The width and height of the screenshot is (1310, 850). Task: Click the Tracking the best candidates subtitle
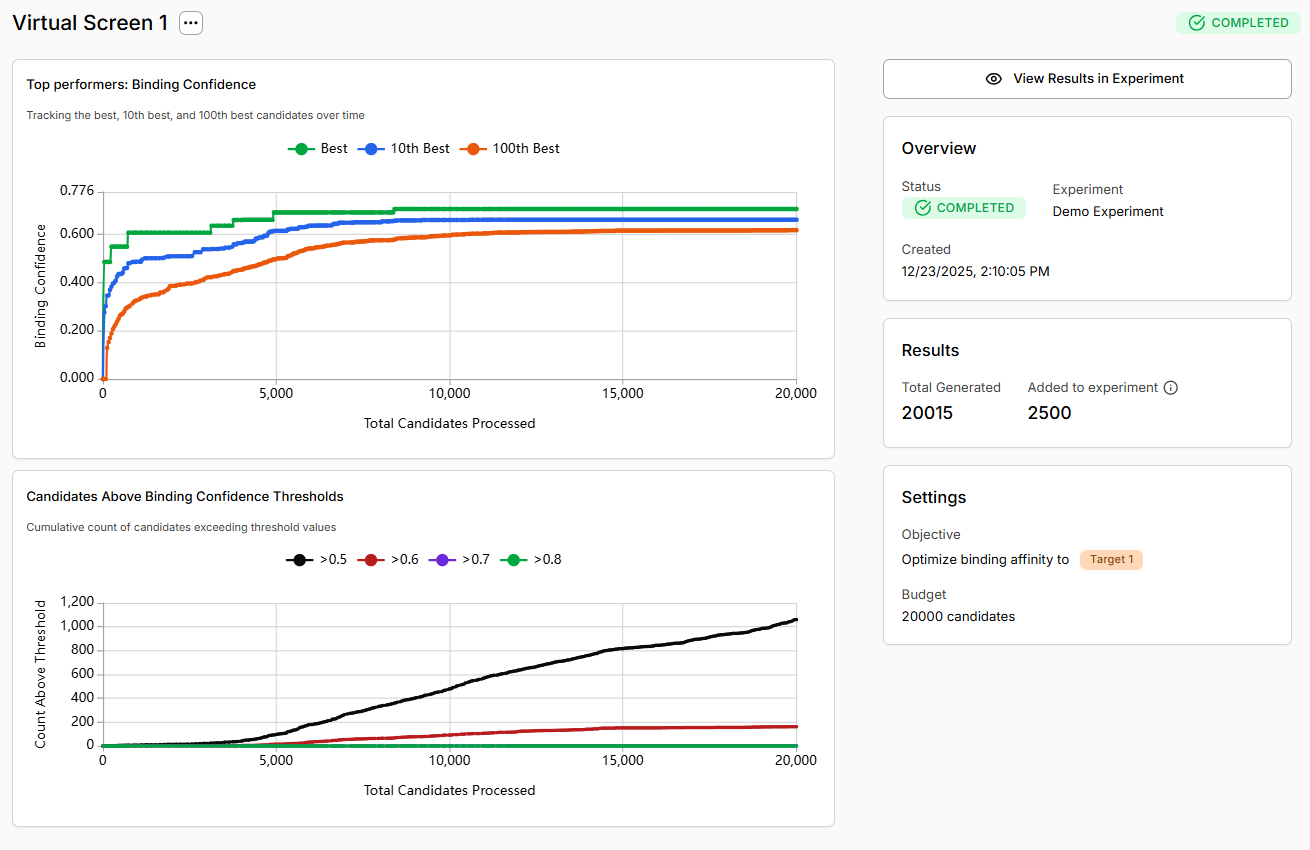coord(195,116)
